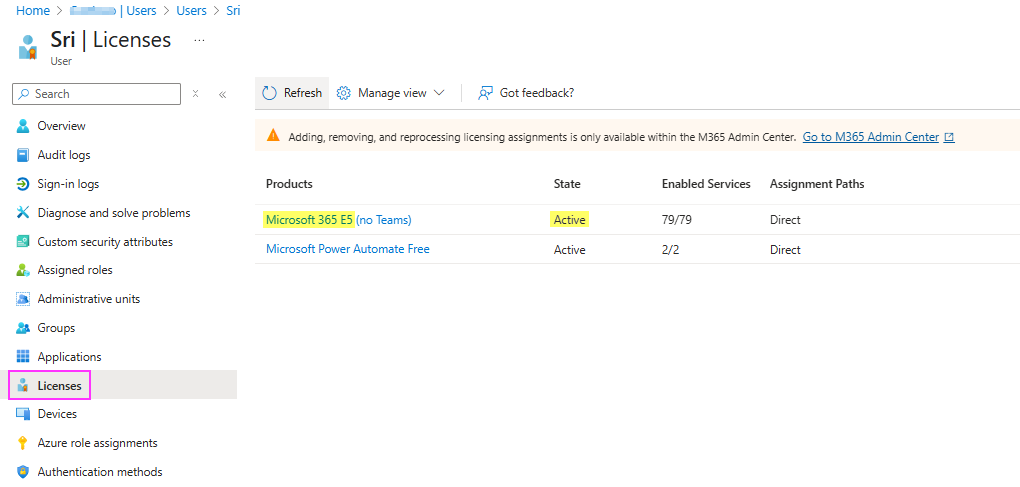Screen dimensions: 1020x487
Task: Click Active state for Power Automate Free
Action: click(569, 250)
